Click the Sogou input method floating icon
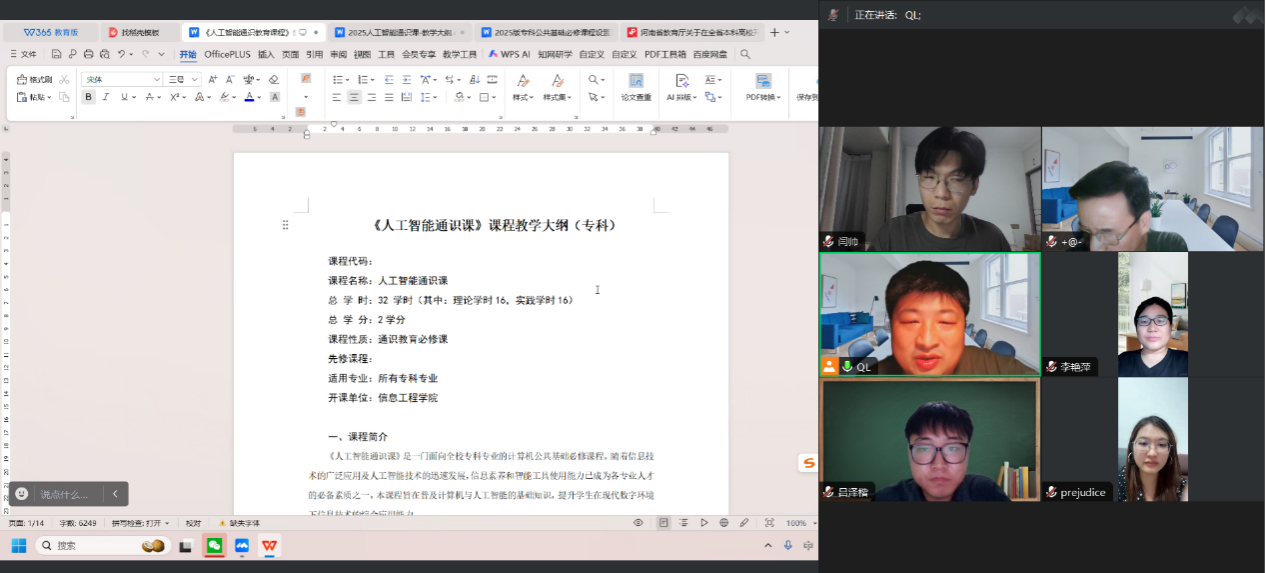 click(808, 462)
